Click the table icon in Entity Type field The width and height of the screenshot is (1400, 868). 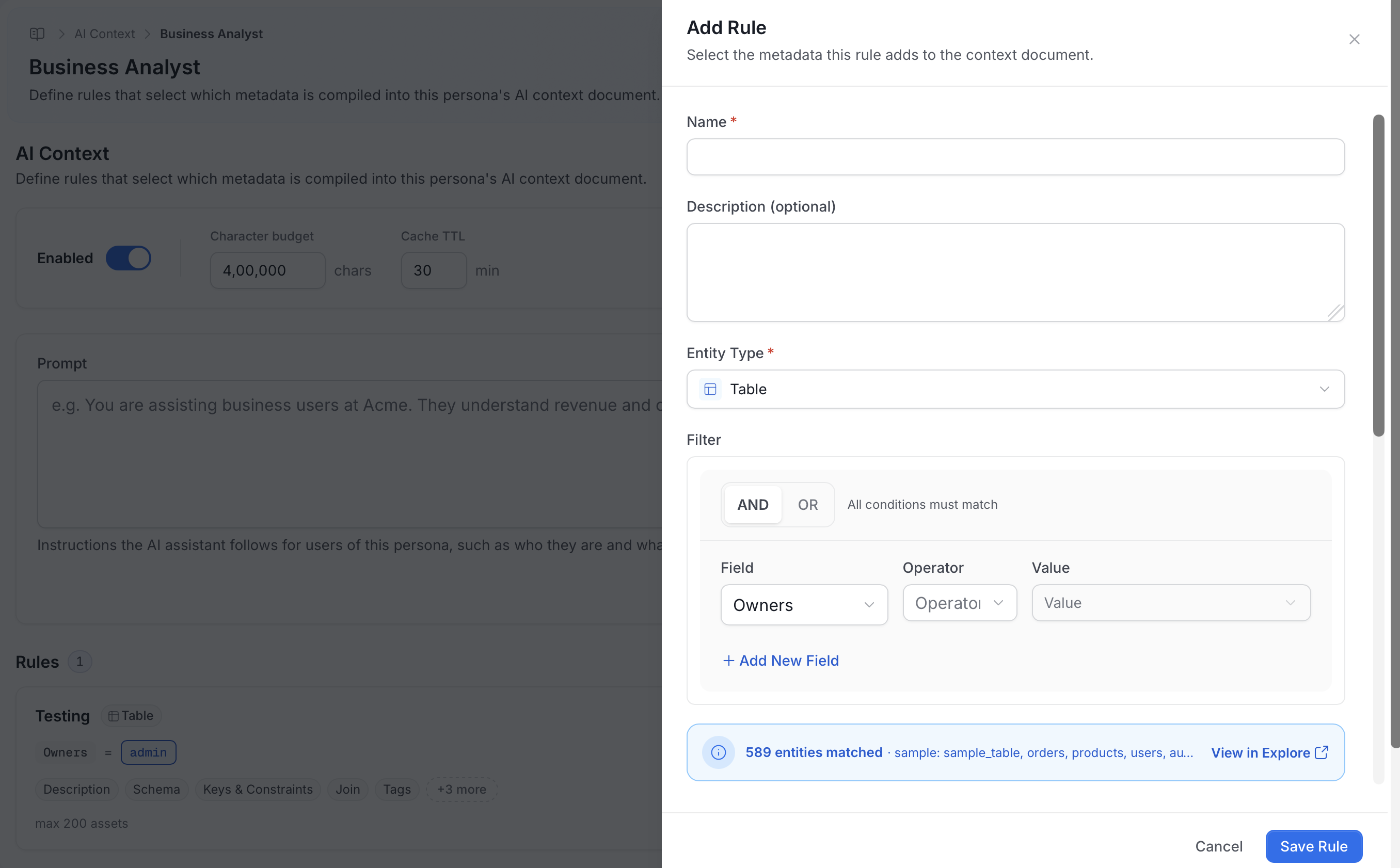pos(710,389)
